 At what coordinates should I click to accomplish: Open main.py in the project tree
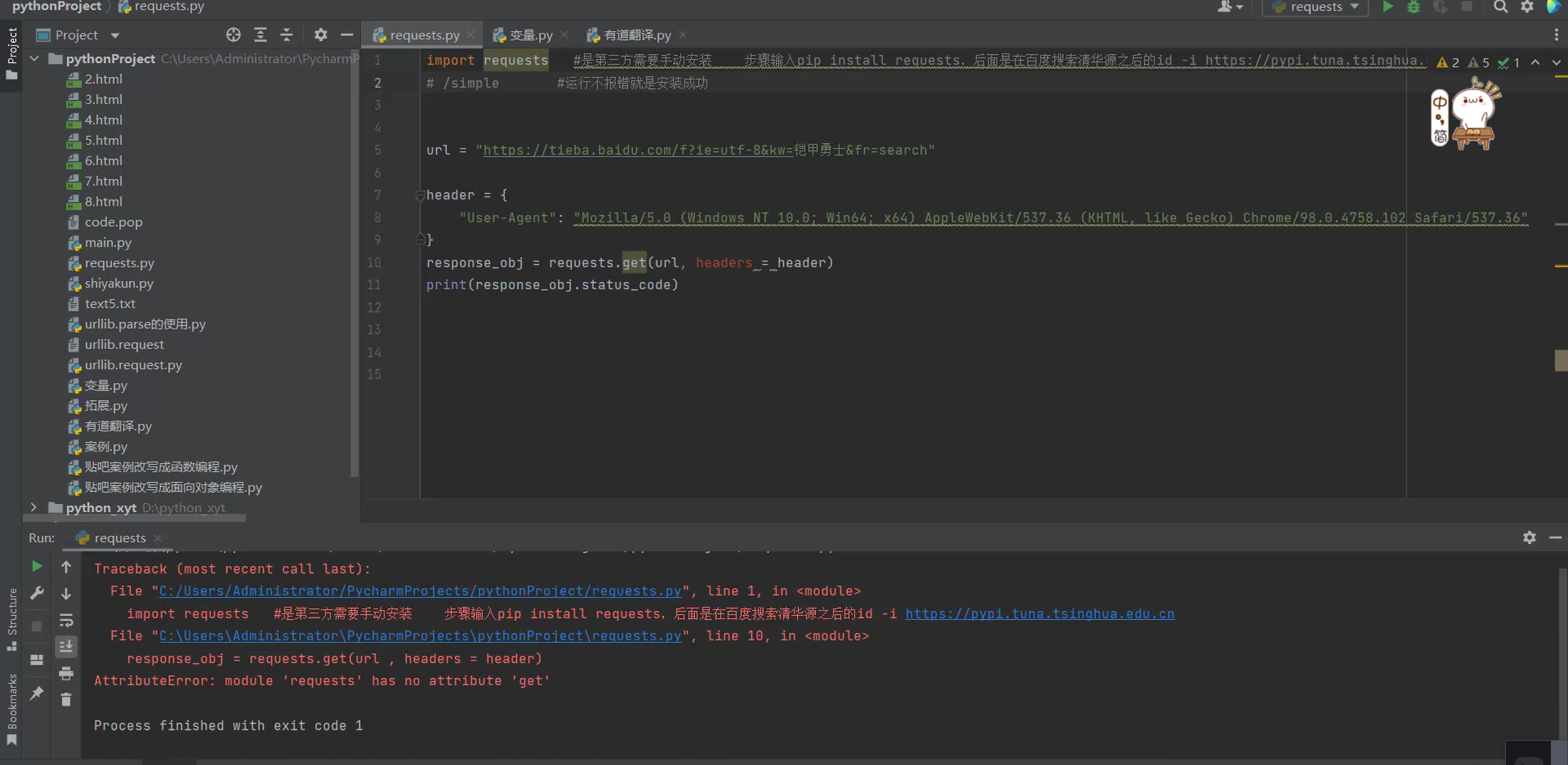tap(108, 243)
